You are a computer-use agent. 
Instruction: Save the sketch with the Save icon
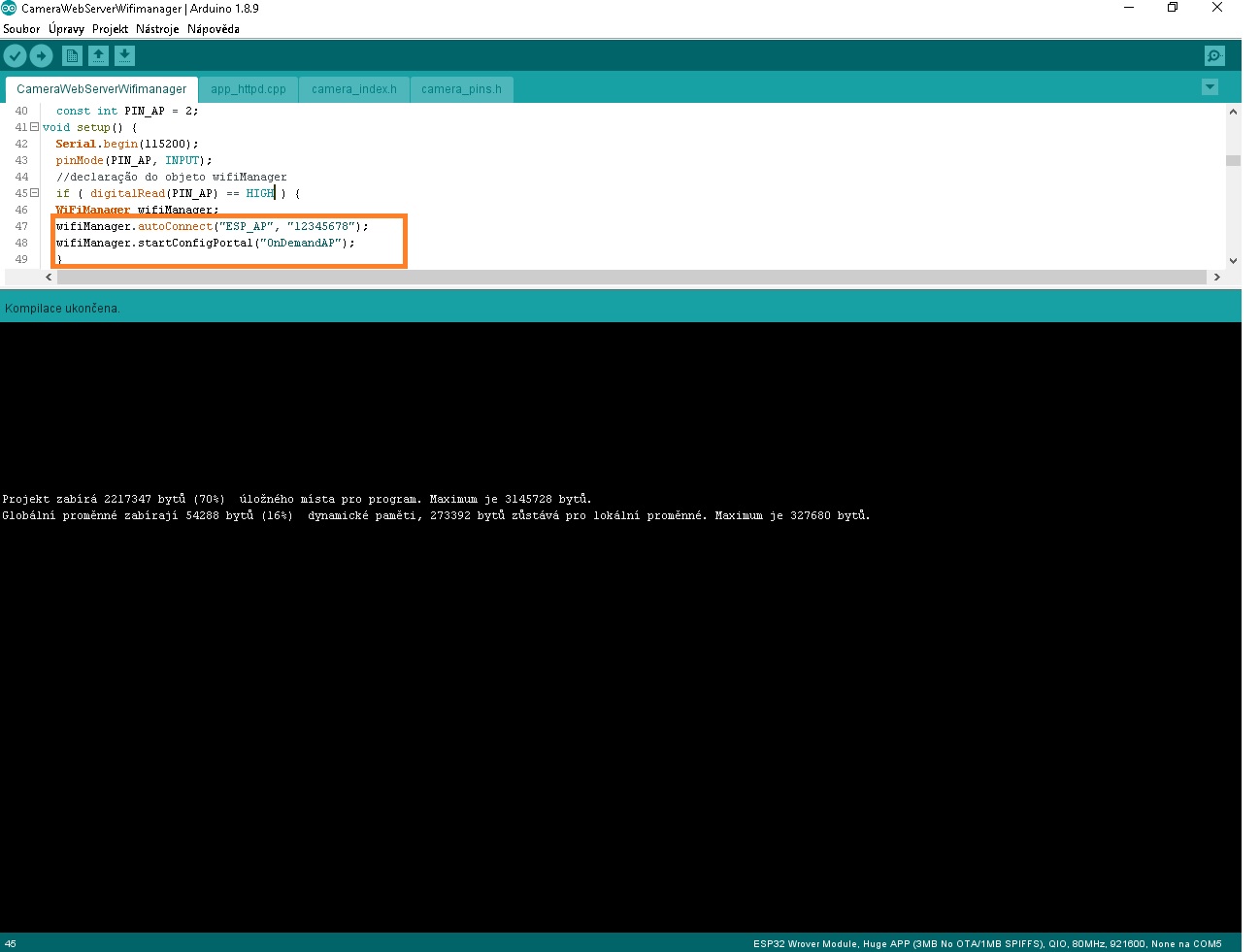click(124, 56)
